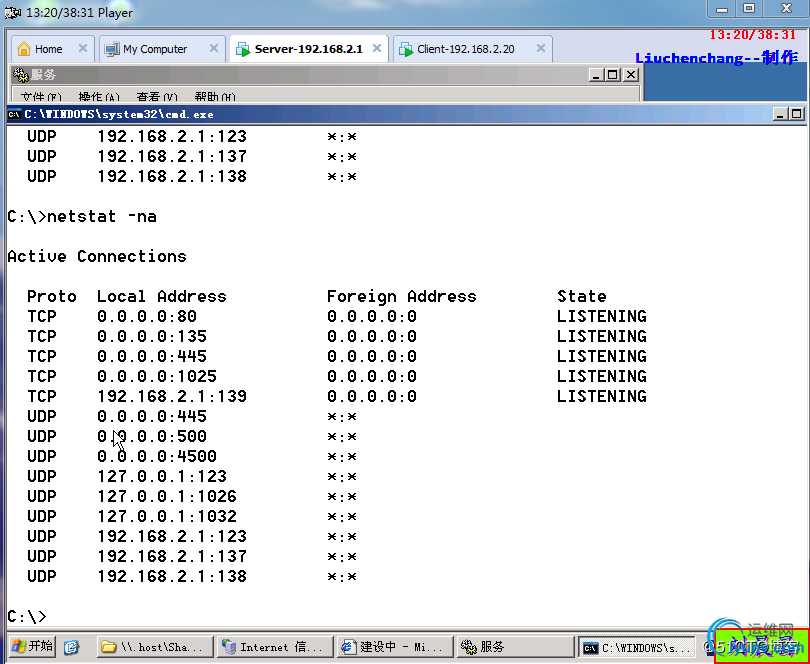Close the Home tab
The image size is (810, 664).
click(83, 49)
